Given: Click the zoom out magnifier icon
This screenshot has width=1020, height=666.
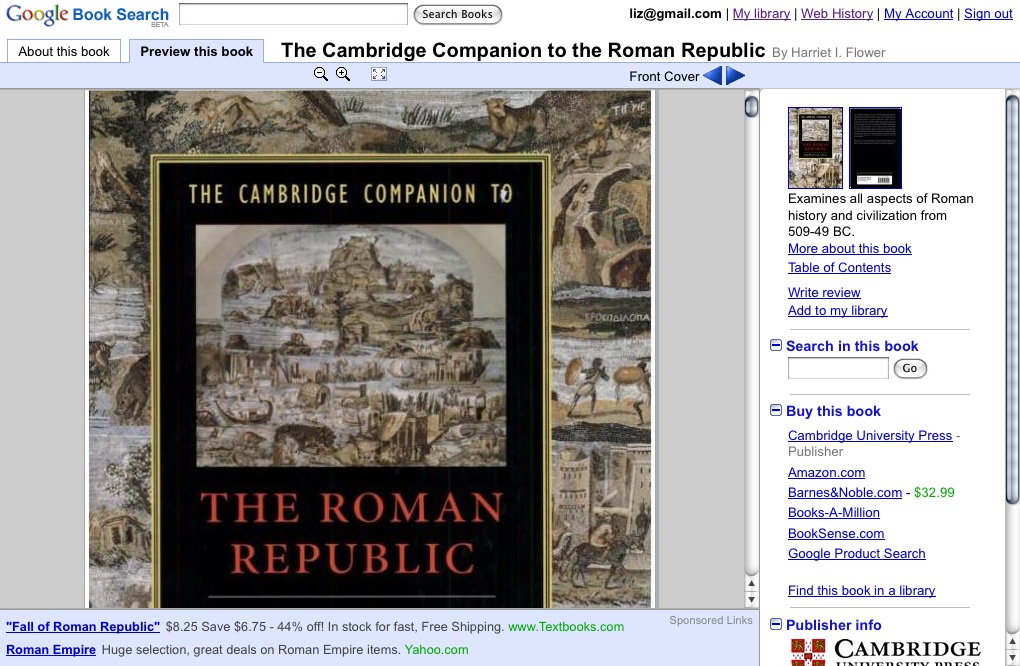Looking at the screenshot, I should (x=320, y=74).
